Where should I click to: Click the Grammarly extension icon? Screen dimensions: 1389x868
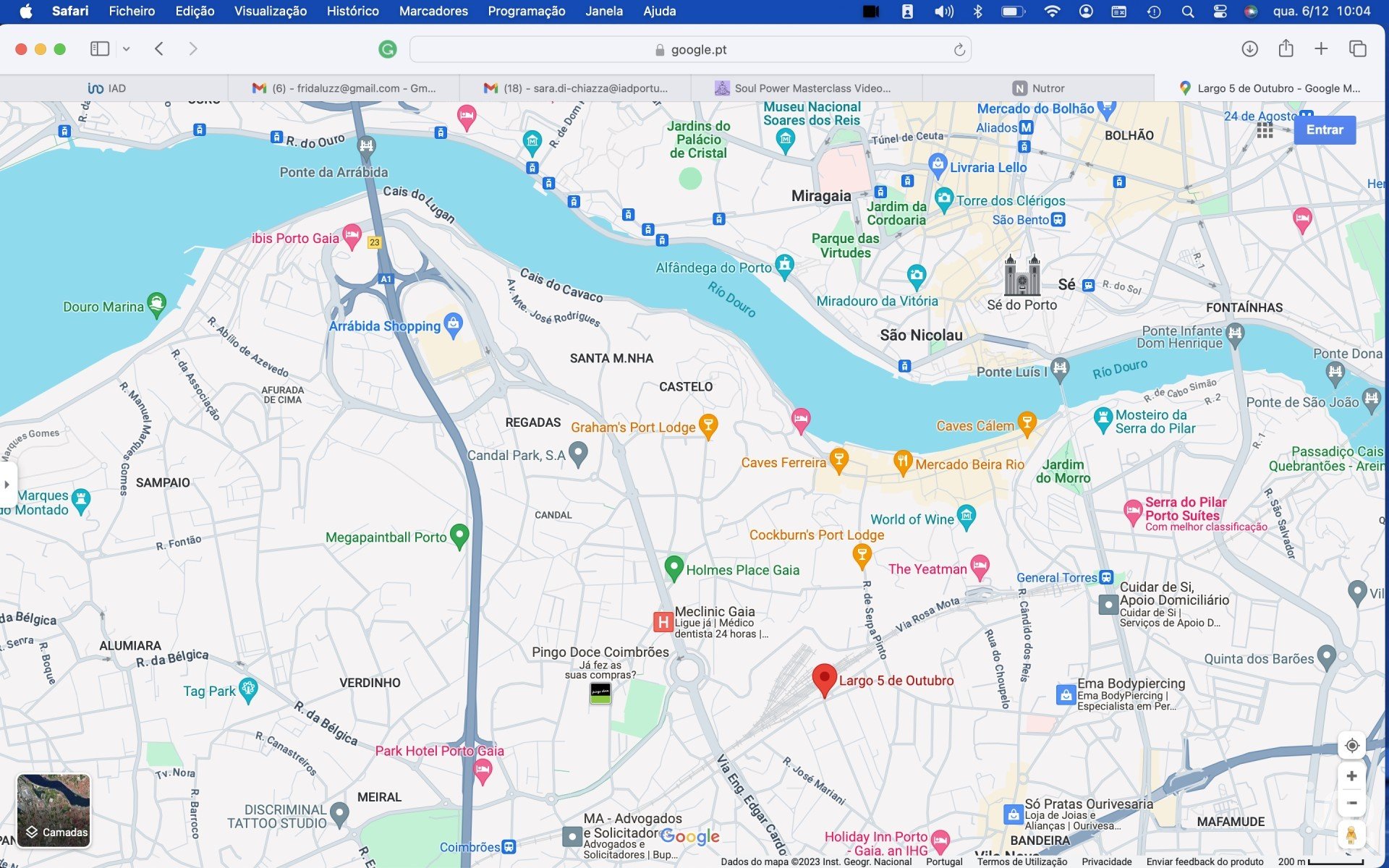[388, 49]
